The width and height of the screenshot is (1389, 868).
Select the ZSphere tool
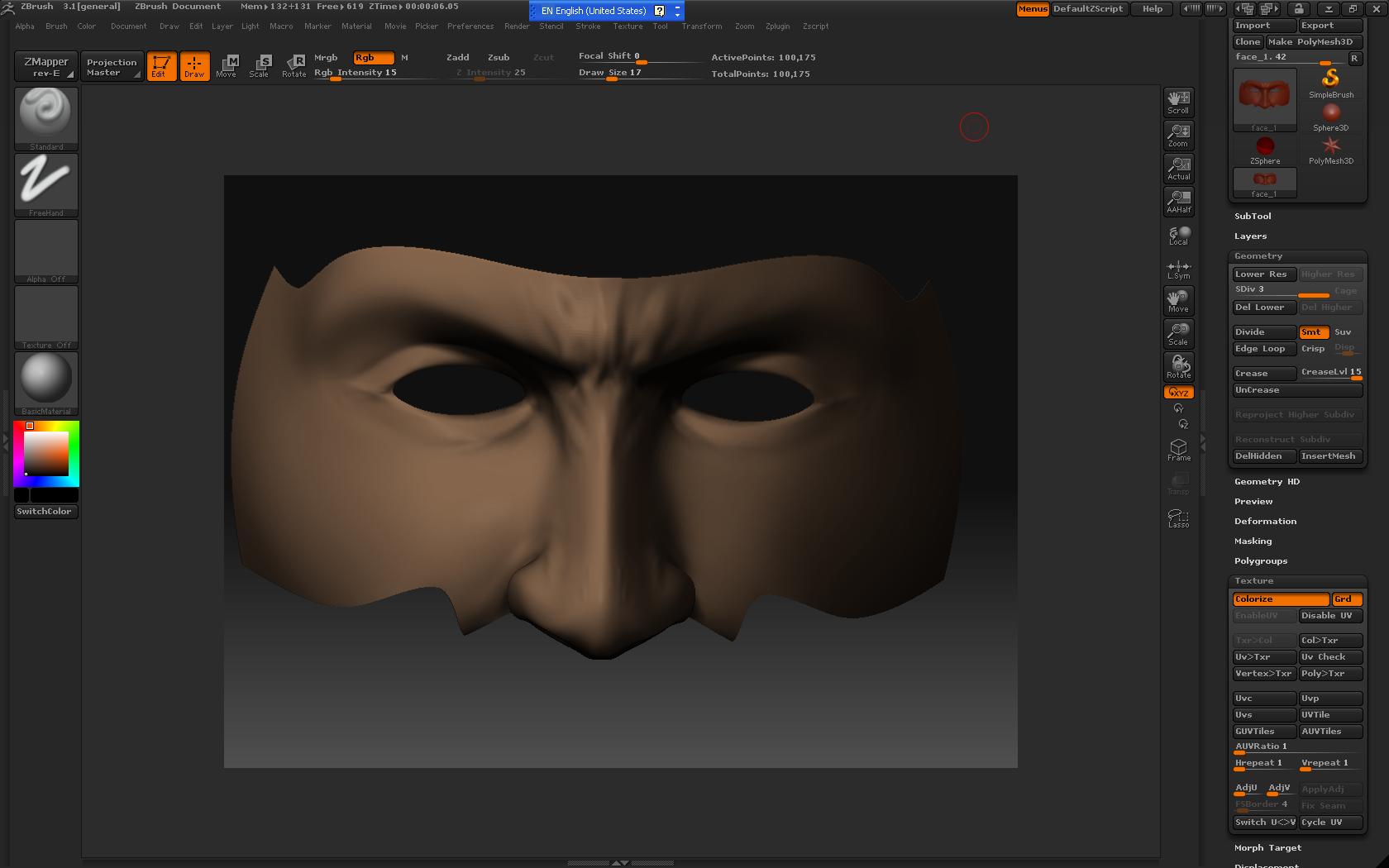[1264, 150]
